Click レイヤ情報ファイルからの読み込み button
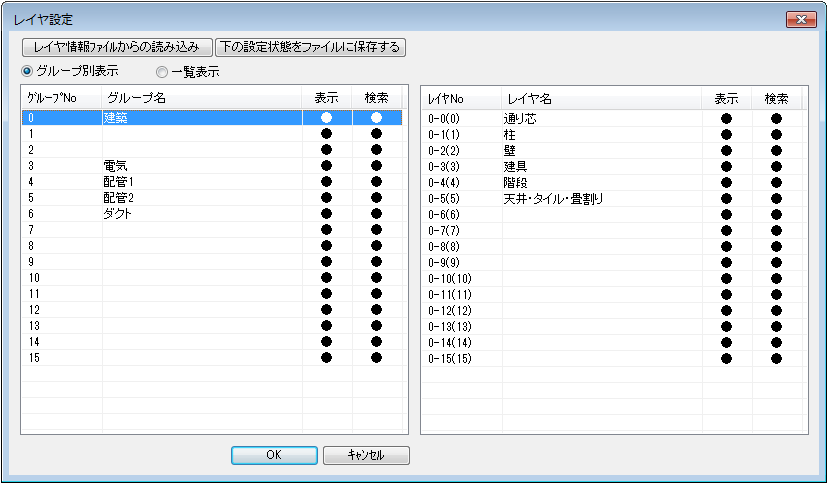The width and height of the screenshot is (828, 484). coord(116,47)
